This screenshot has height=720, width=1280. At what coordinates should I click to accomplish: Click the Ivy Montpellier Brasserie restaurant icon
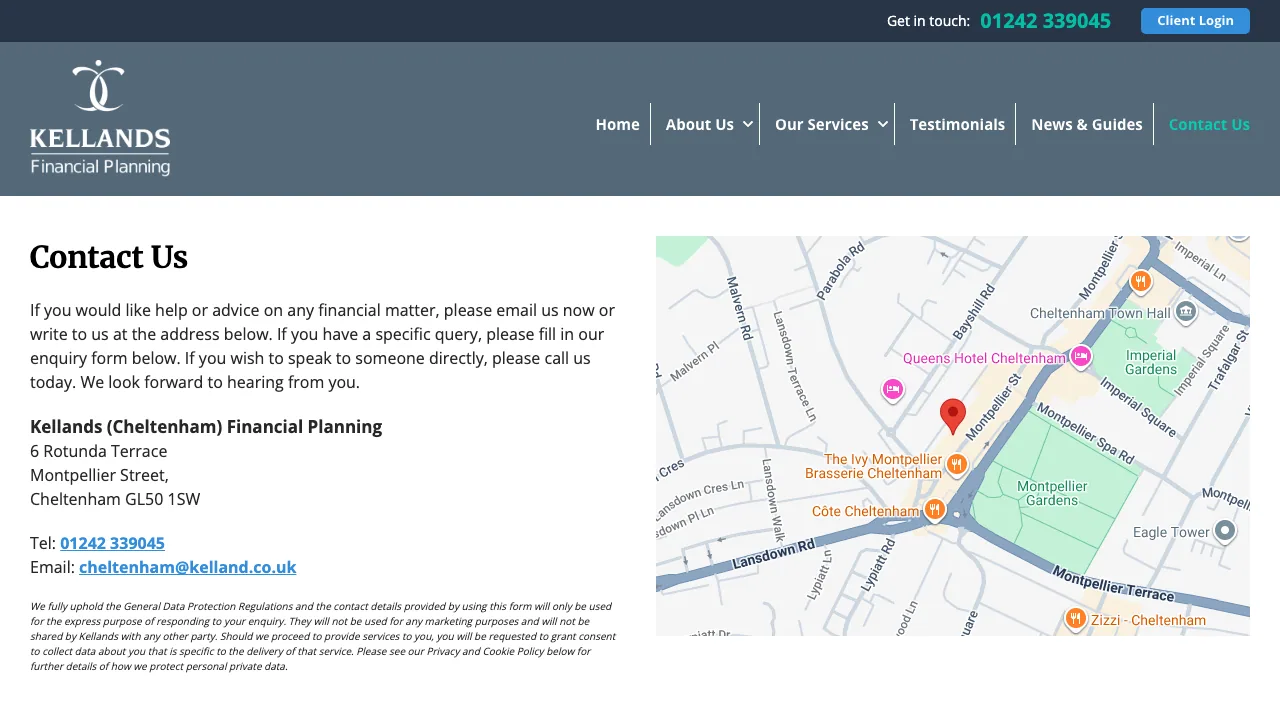pyautogui.click(x=957, y=463)
